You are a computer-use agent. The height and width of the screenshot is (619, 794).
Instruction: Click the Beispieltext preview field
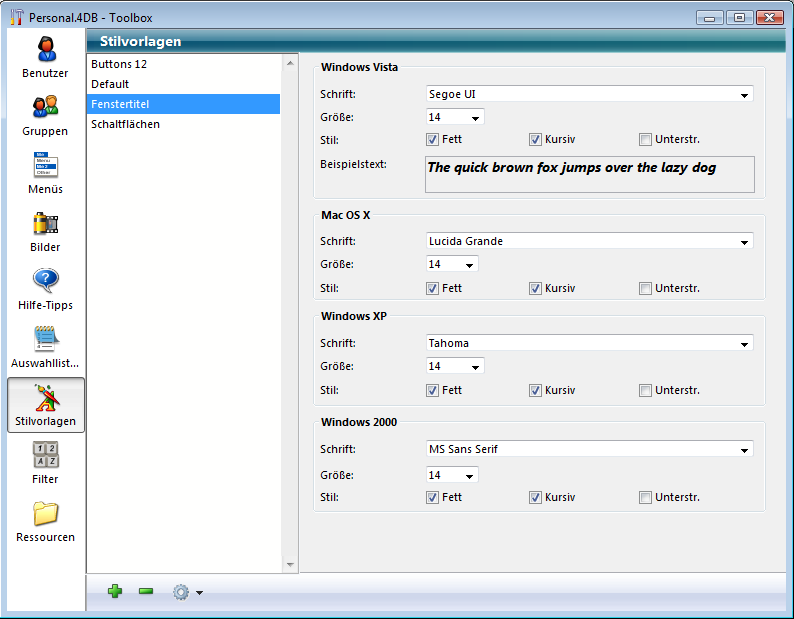(x=589, y=174)
